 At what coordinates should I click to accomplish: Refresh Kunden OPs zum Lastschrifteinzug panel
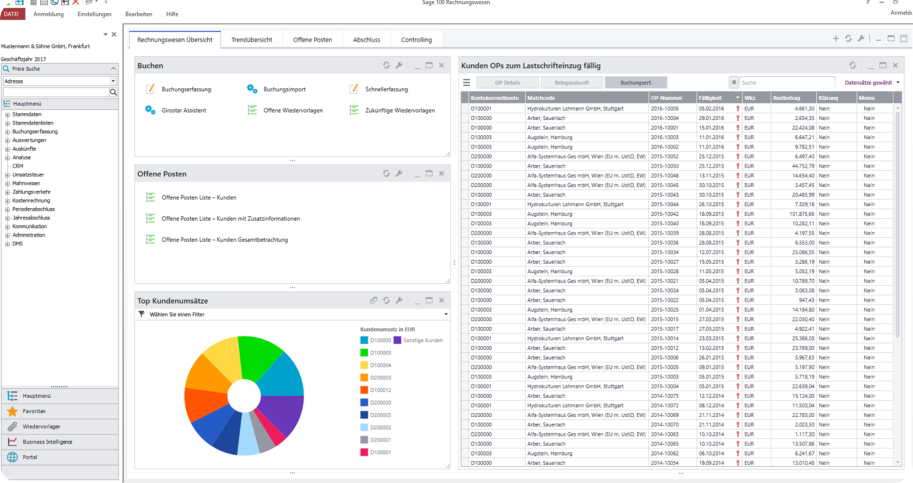coord(852,65)
